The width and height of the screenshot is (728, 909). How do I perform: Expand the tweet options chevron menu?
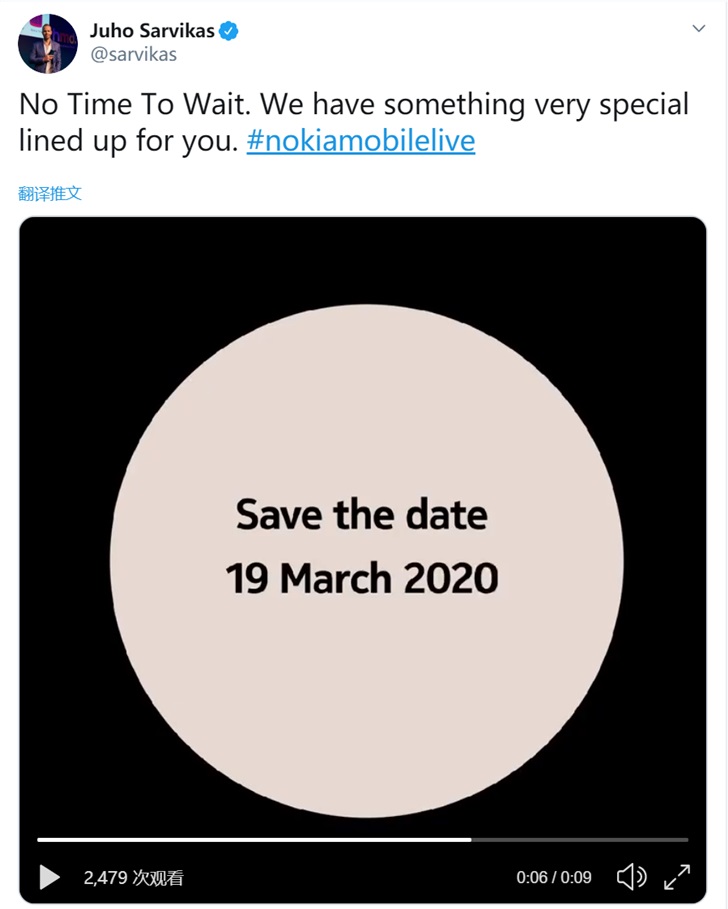point(699,29)
